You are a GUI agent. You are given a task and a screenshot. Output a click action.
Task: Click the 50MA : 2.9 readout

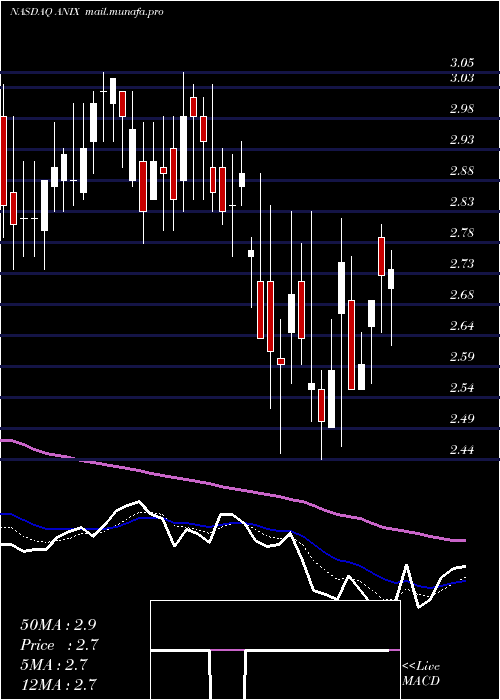pyautogui.click(x=58, y=625)
